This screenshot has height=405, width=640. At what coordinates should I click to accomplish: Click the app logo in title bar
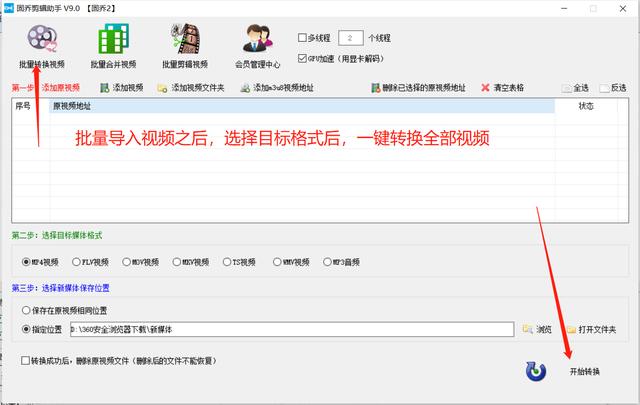9,8
